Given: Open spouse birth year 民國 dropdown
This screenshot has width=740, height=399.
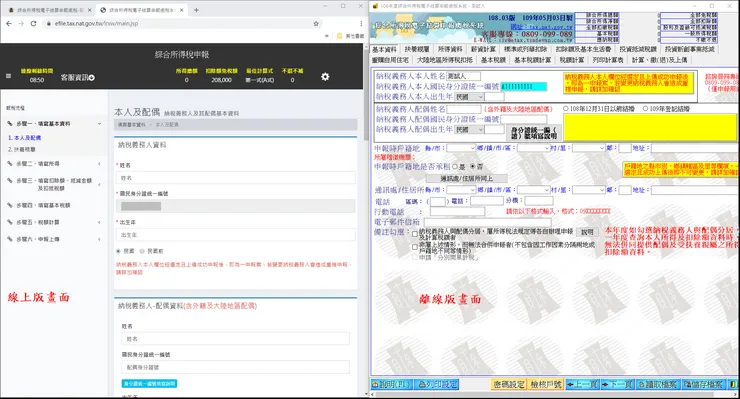Looking at the screenshot, I should 470,129.
